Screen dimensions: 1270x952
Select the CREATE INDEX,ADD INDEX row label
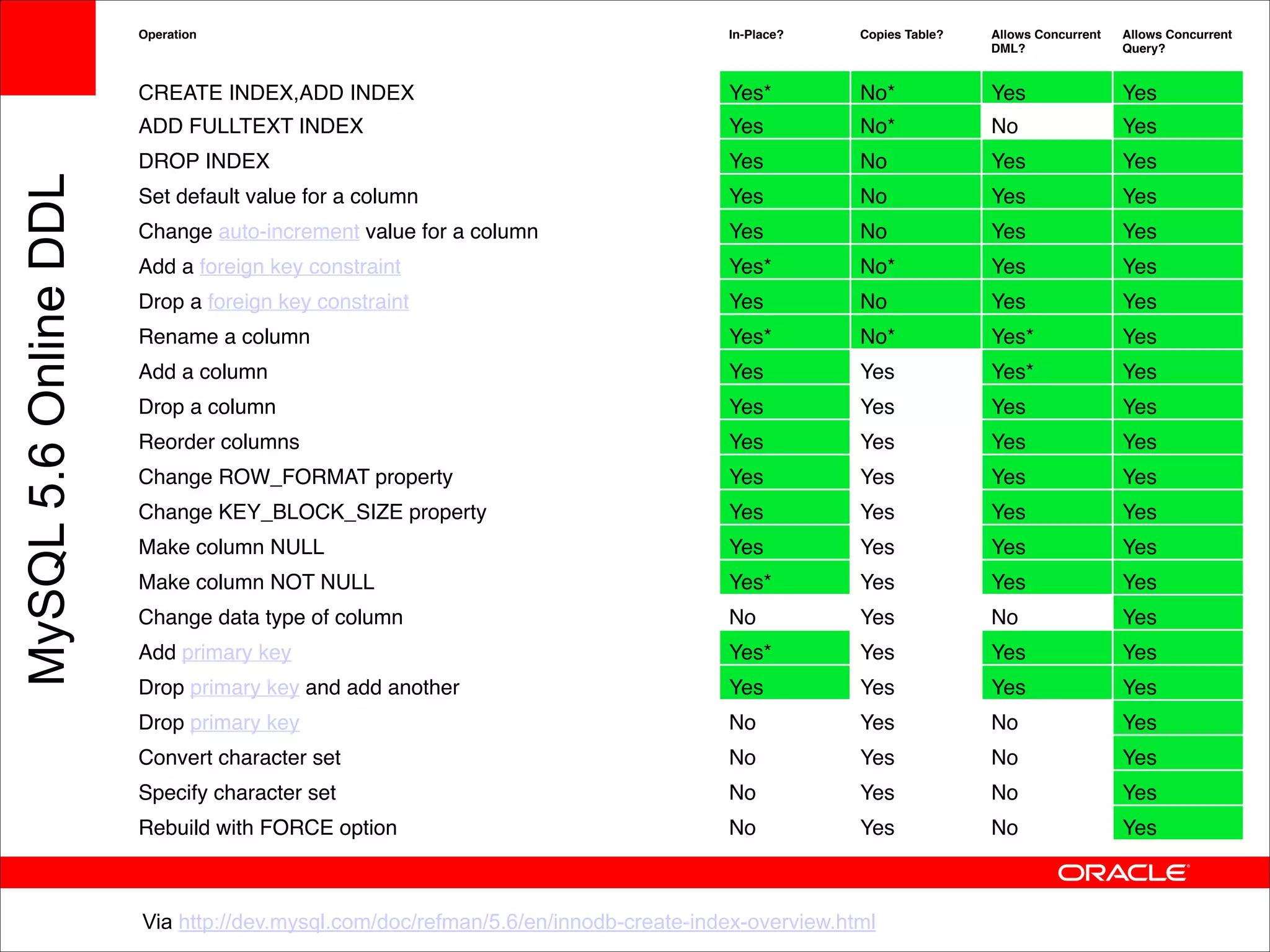[x=277, y=93]
